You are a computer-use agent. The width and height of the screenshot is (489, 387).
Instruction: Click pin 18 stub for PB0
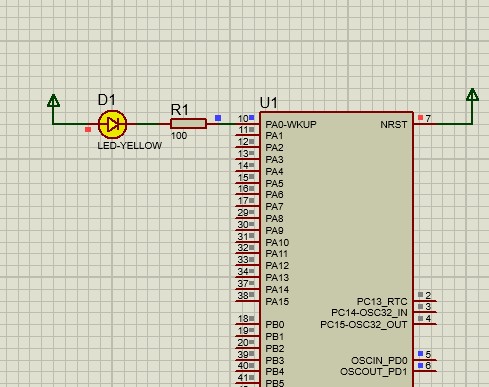[247, 324]
